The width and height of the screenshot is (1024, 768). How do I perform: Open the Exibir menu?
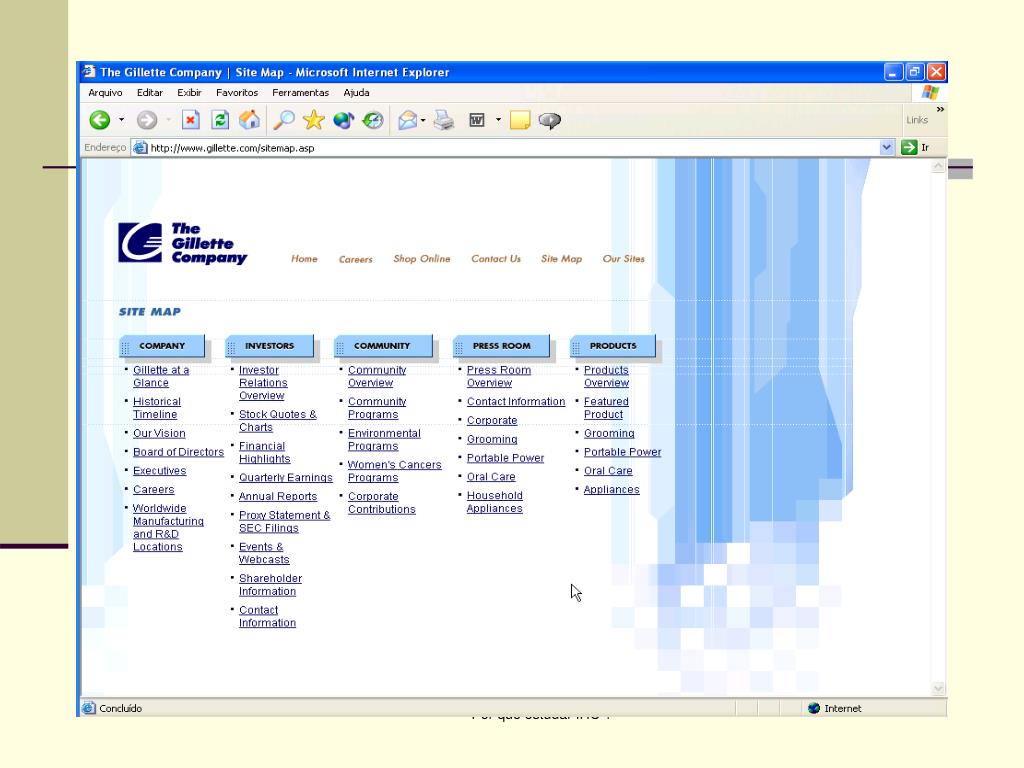click(x=189, y=93)
